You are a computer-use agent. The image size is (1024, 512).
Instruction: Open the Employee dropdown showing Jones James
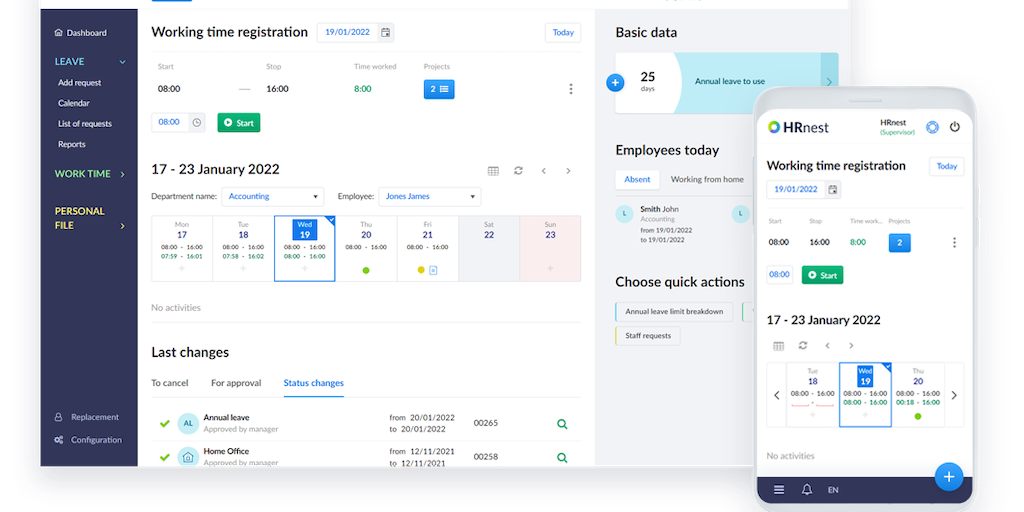[430, 197]
